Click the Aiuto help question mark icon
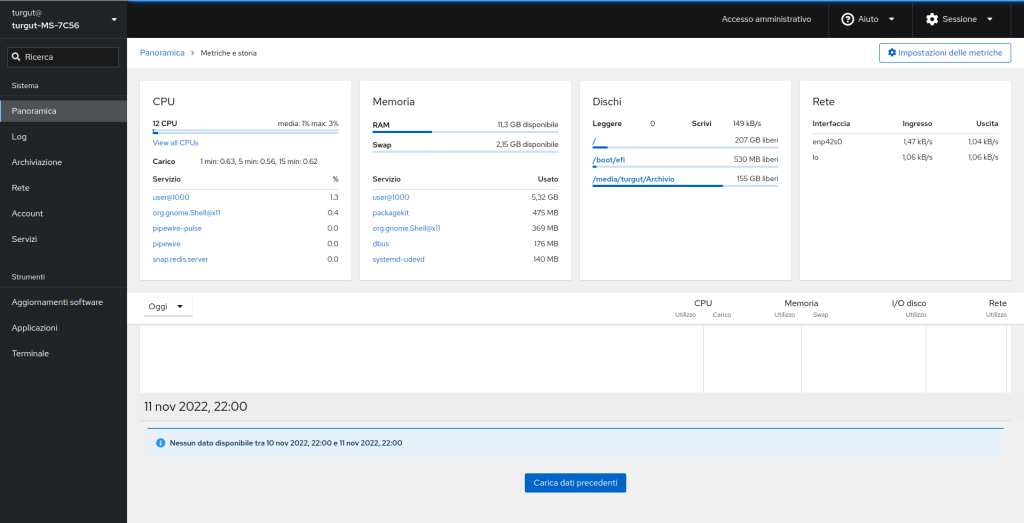 (848, 19)
